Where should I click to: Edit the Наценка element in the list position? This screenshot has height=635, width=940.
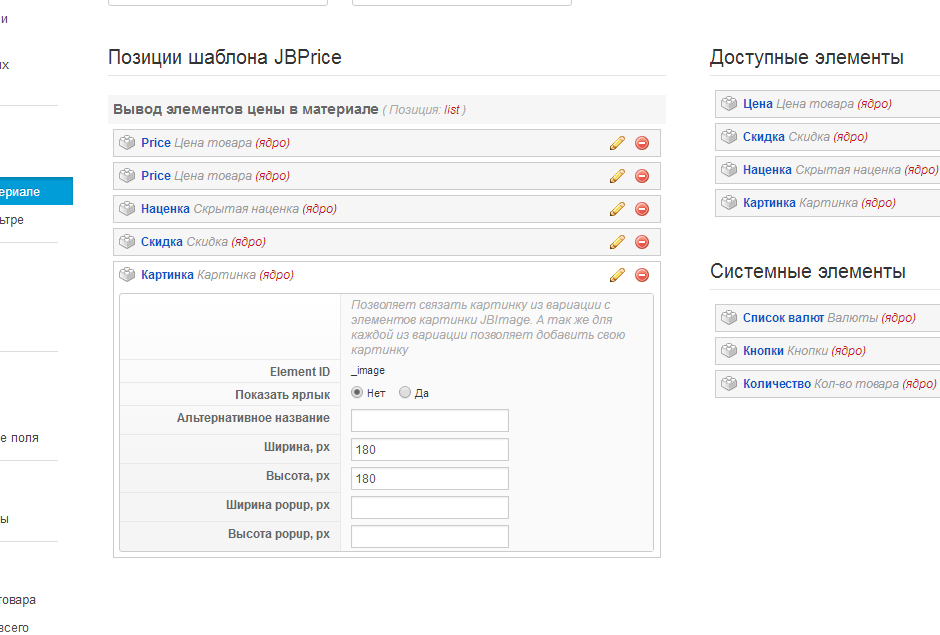tap(617, 209)
